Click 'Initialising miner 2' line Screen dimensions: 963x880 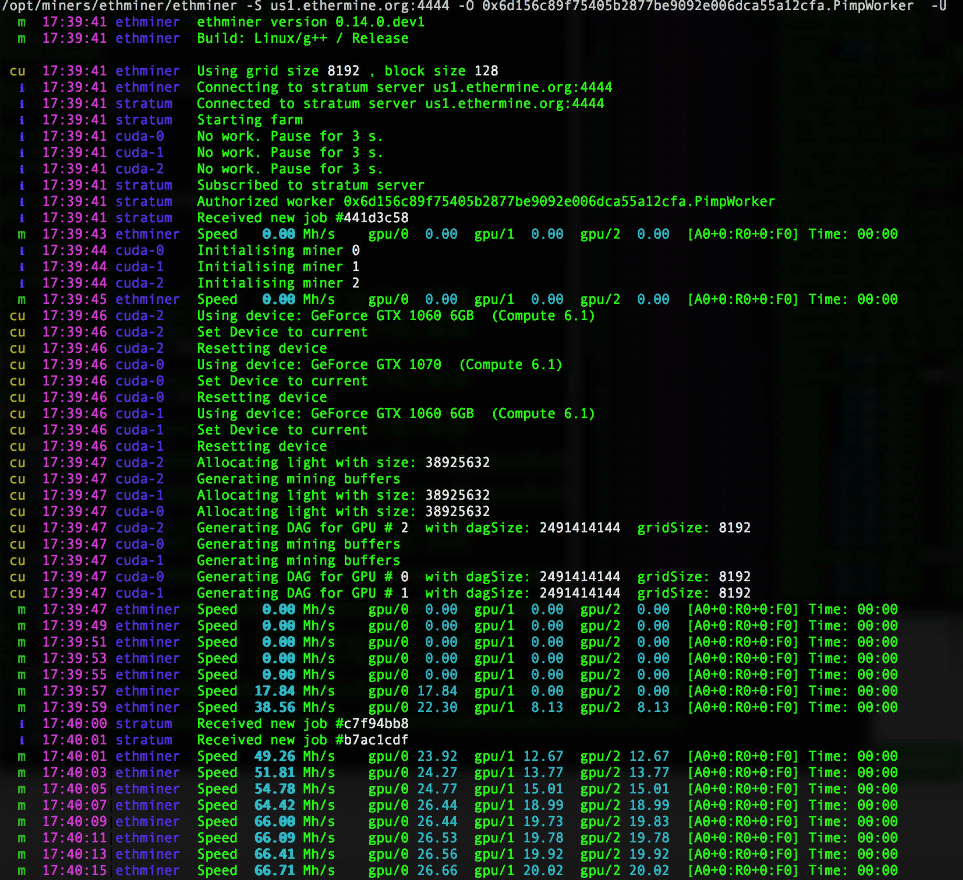[278, 283]
